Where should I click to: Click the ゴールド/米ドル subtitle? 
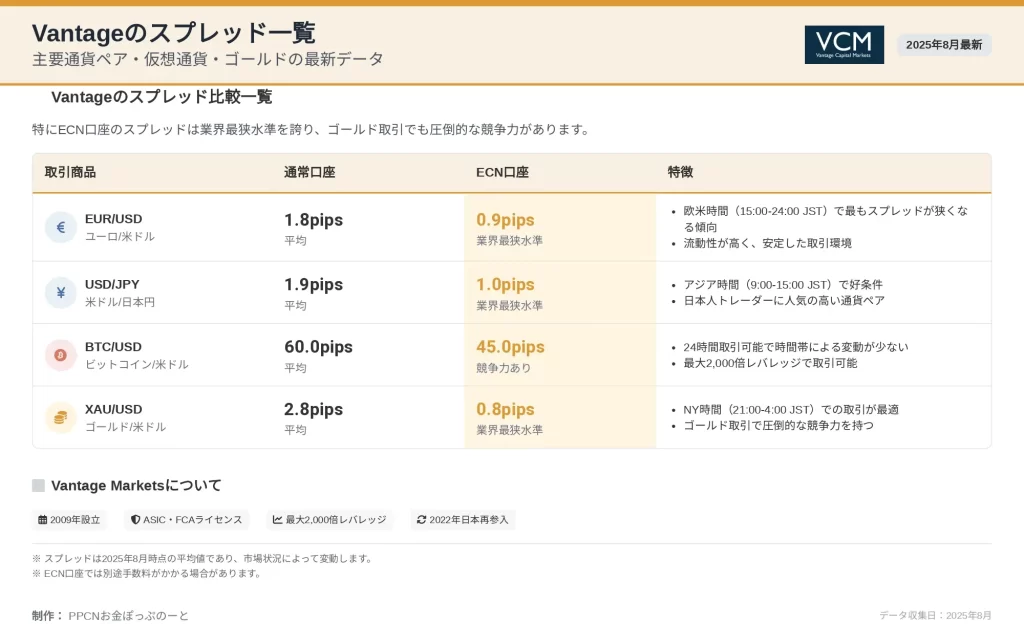click(125, 427)
